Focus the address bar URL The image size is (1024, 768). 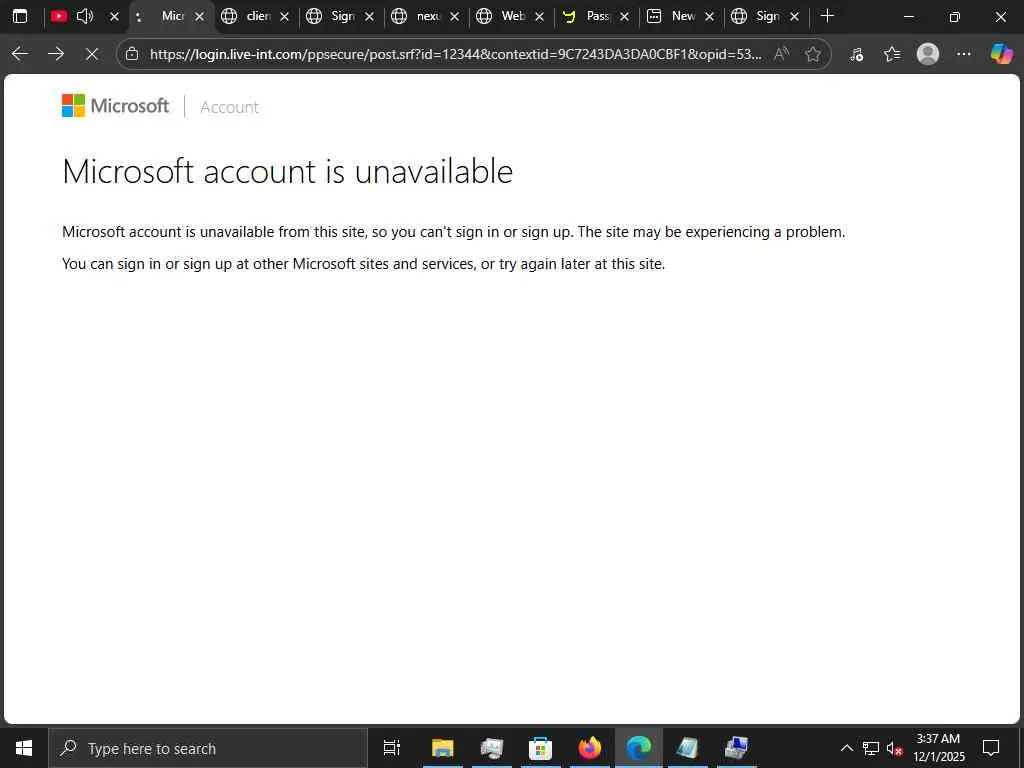point(455,54)
